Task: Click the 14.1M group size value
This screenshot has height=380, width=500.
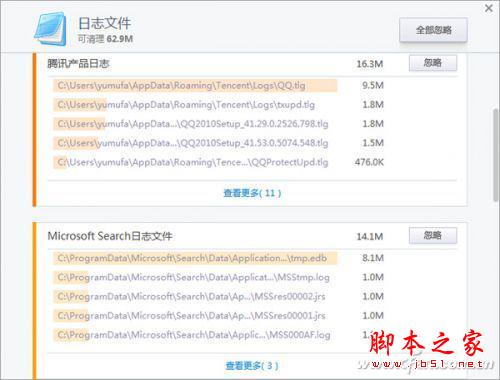Action: pos(370,236)
